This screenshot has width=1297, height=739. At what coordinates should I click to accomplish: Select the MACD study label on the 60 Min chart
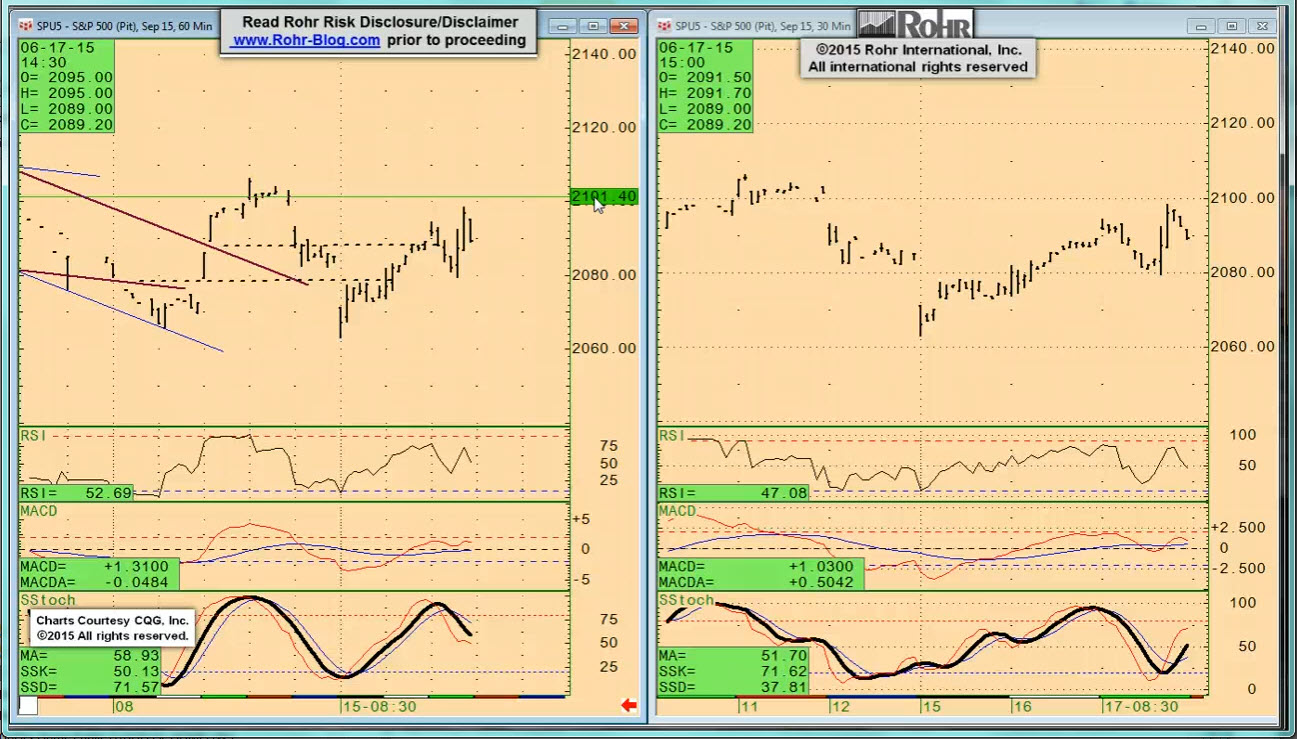pos(39,511)
